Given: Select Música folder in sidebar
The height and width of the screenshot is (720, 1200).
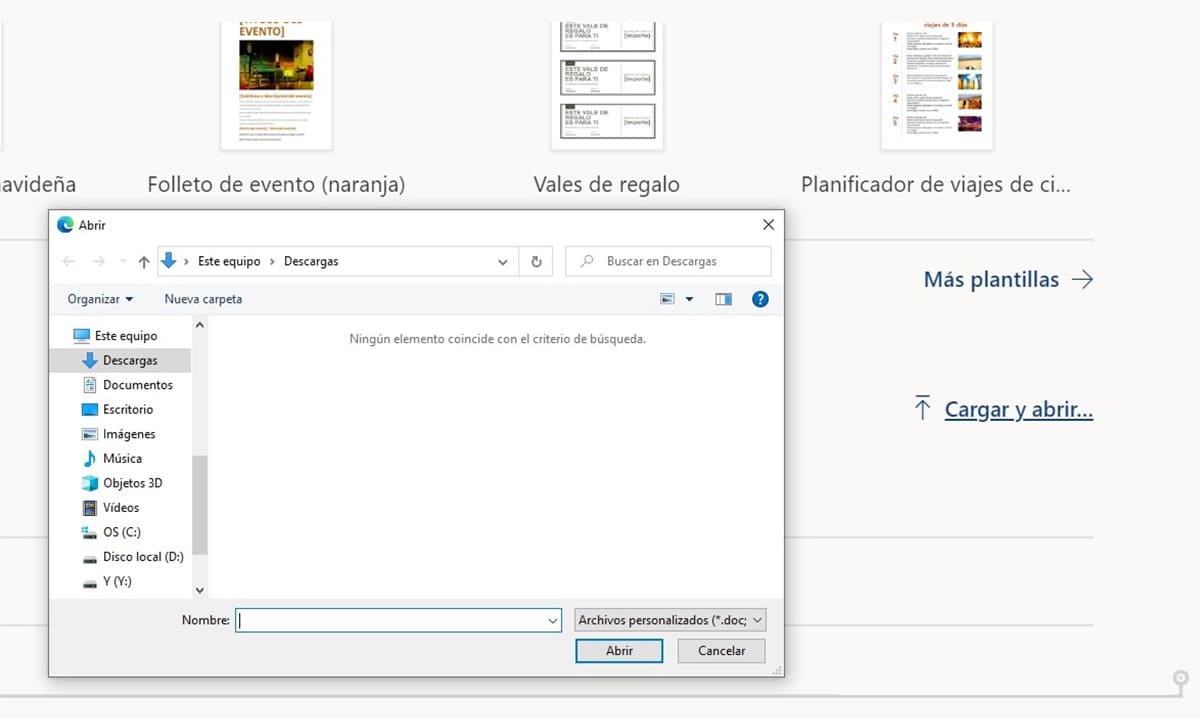Looking at the screenshot, I should click(x=112, y=458).
